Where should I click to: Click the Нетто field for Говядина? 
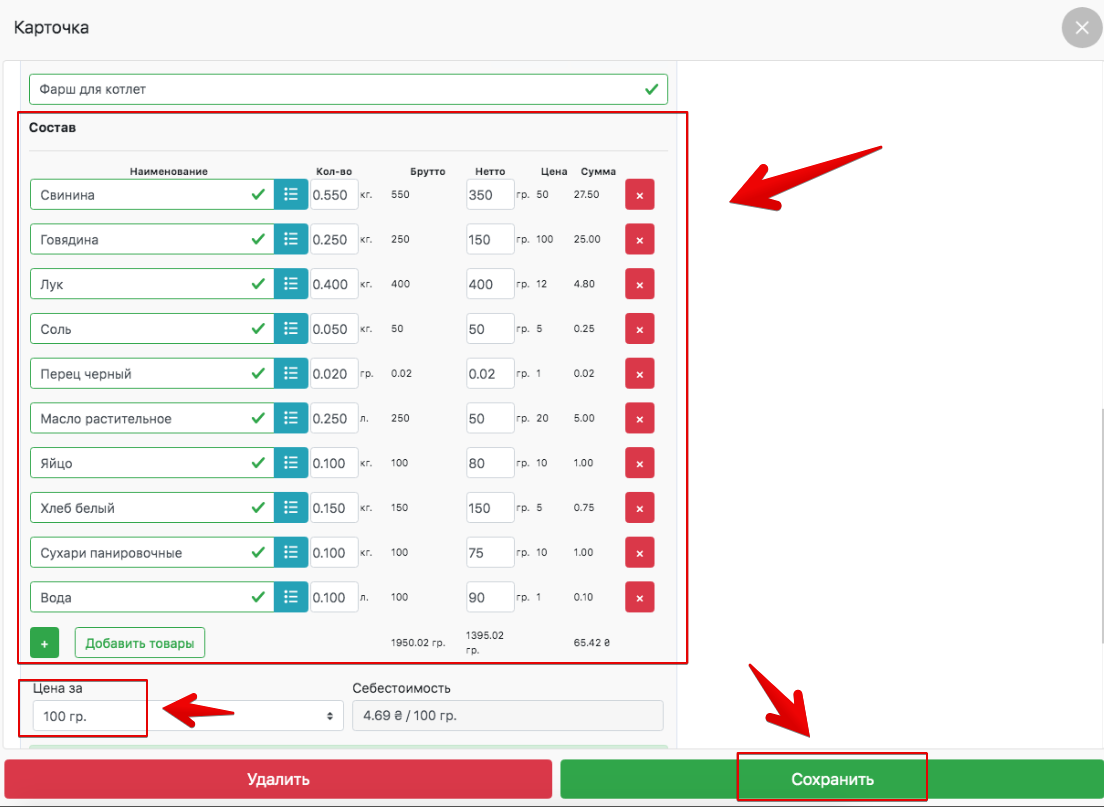tap(489, 240)
